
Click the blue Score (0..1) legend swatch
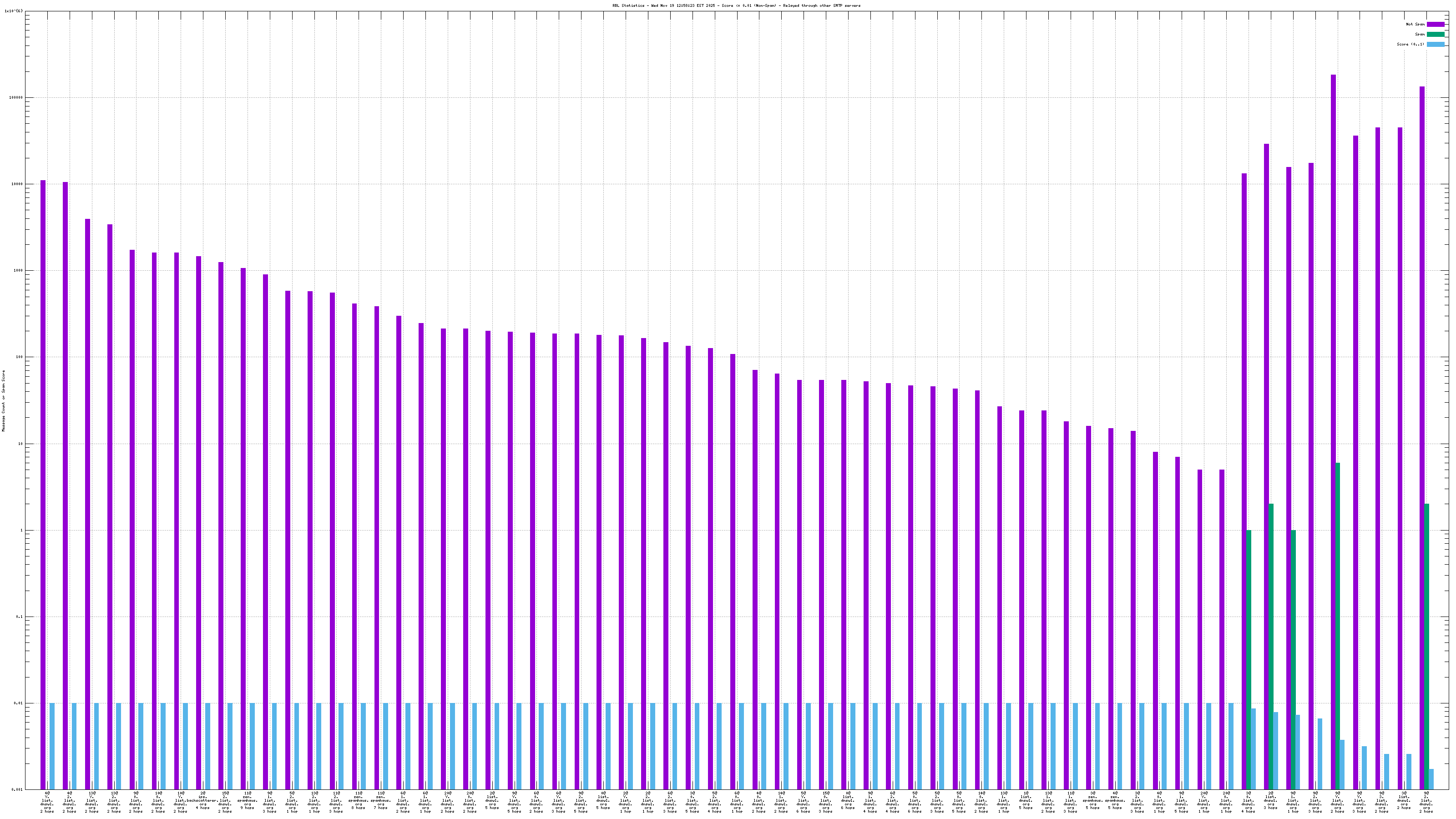click(1435, 44)
